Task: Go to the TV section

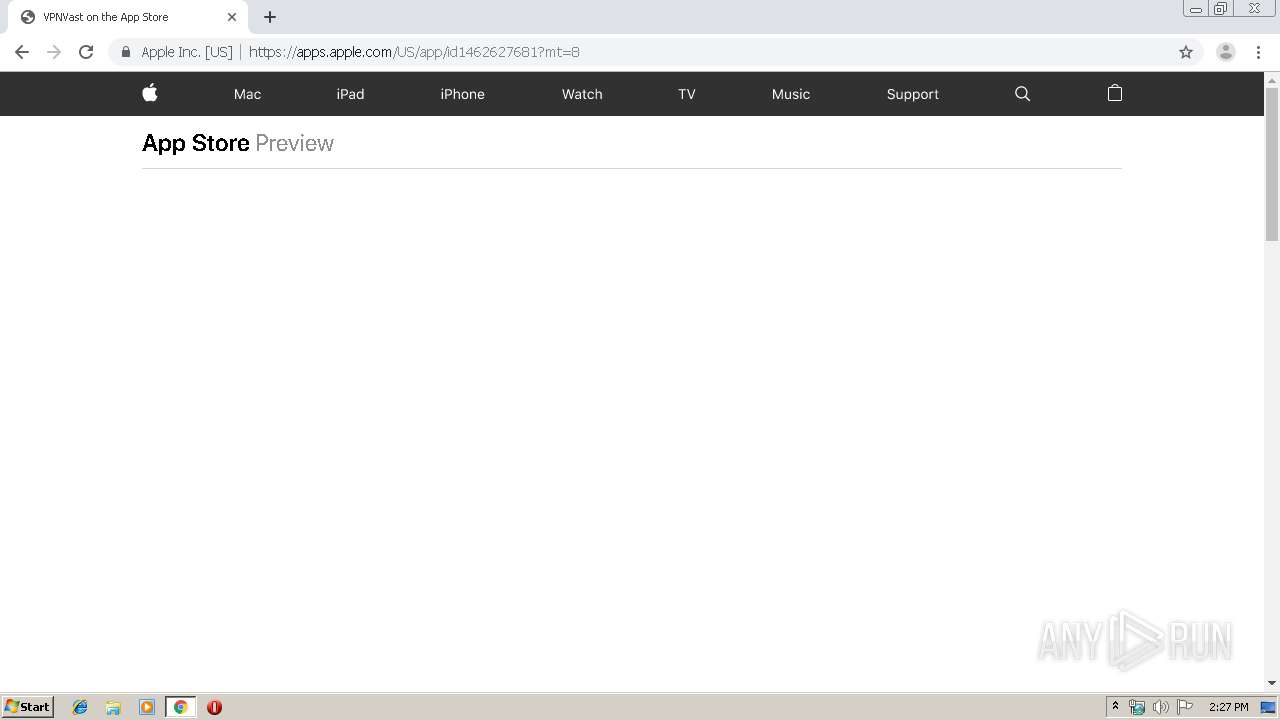Action: point(686,94)
